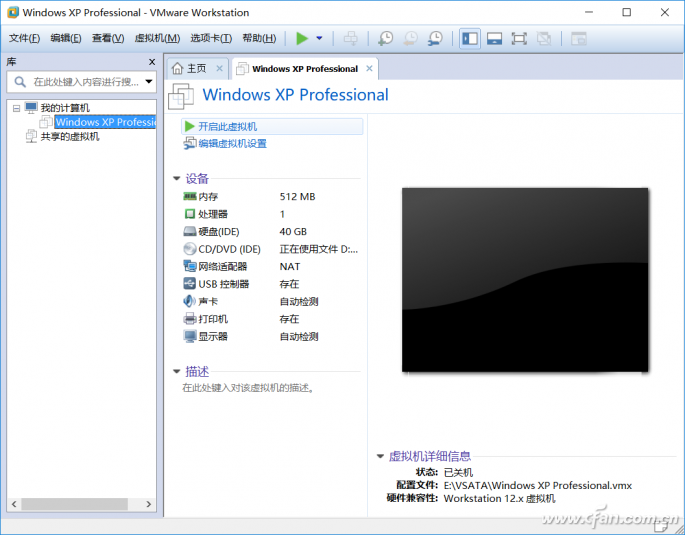Collapse the 描述 section
The image size is (685, 535).
(x=176, y=371)
